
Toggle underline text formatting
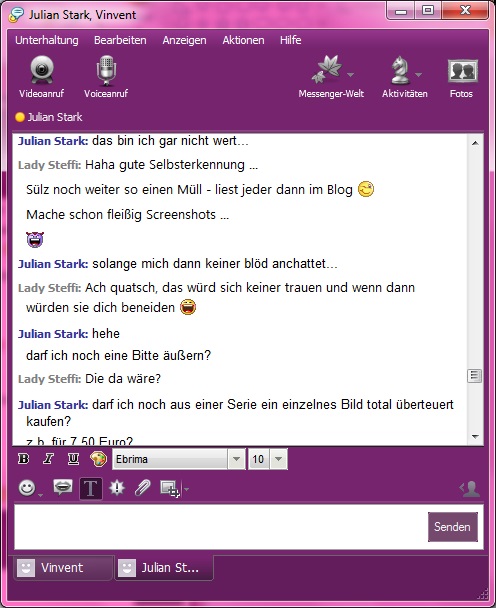coord(73,459)
